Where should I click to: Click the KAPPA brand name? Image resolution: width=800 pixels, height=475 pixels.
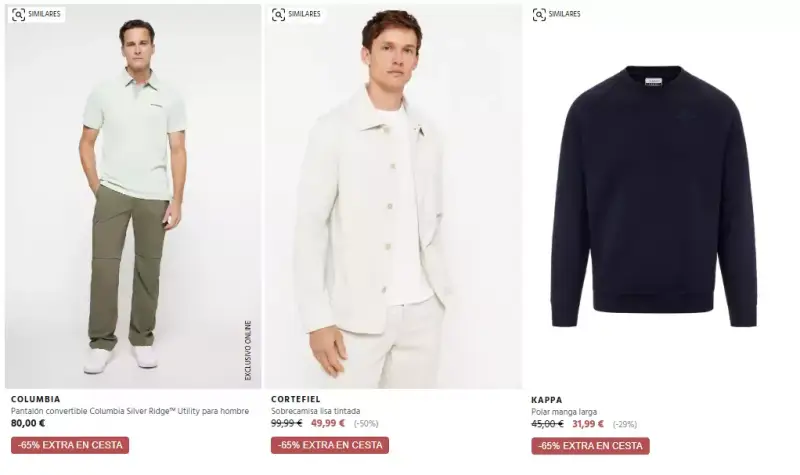click(x=546, y=400)
